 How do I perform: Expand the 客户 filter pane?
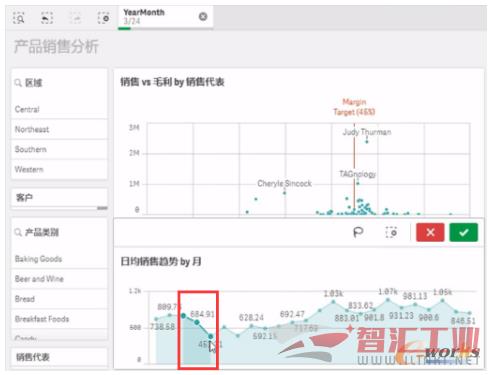(x=59, y=198)
